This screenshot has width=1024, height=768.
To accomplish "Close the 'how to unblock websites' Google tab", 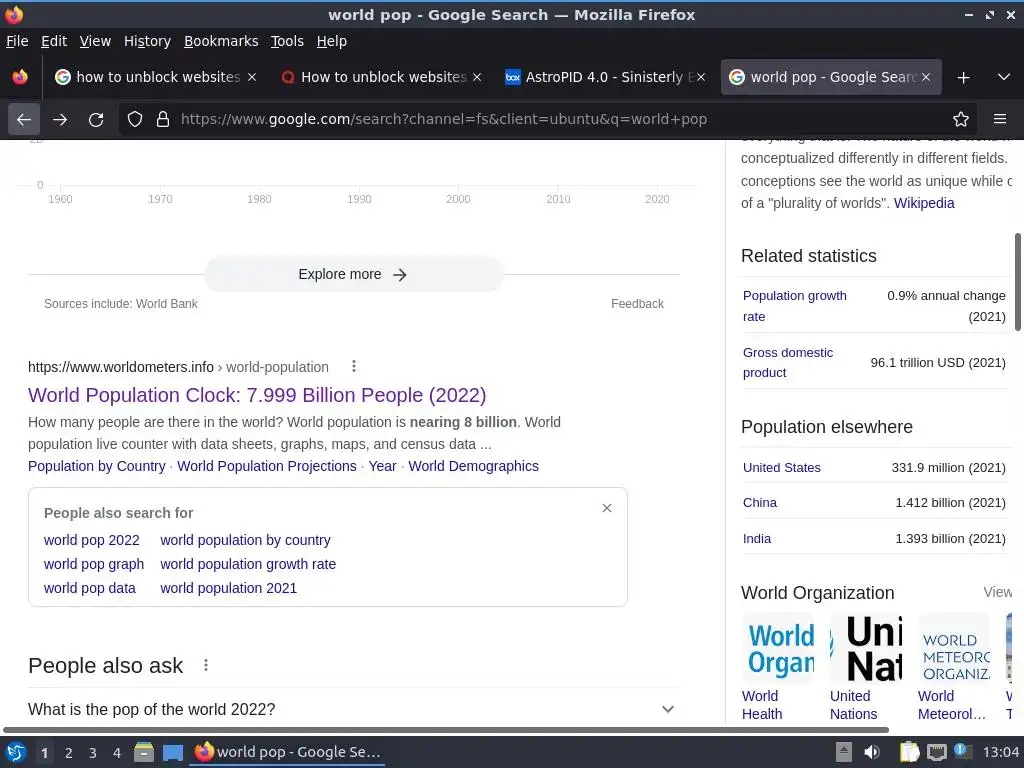I will 252,77.
